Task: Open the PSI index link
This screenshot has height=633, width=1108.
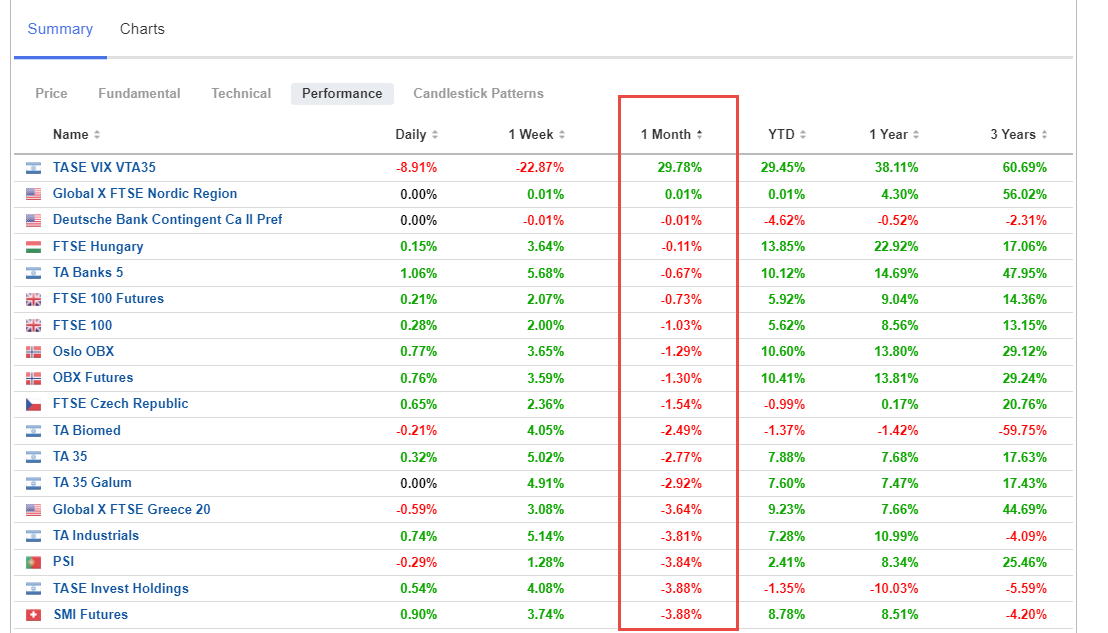Action: coord(63,562)
